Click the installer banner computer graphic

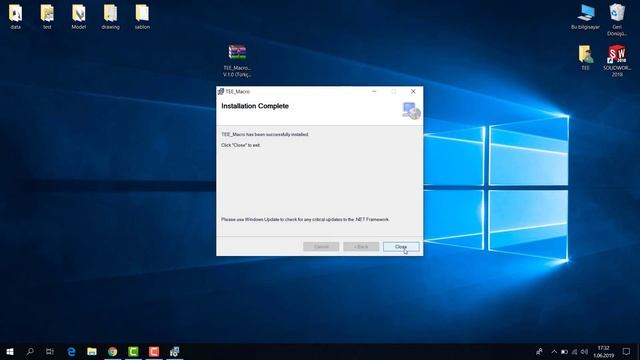click(411, 111)
